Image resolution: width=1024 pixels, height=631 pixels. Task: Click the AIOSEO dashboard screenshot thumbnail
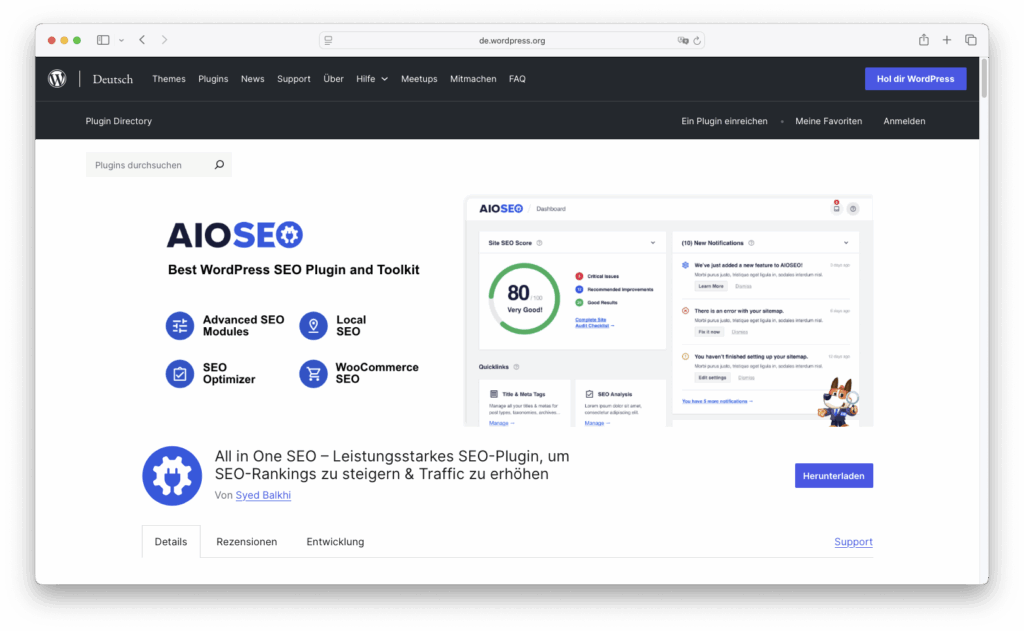pyautogui.click(x=668, y=311)
